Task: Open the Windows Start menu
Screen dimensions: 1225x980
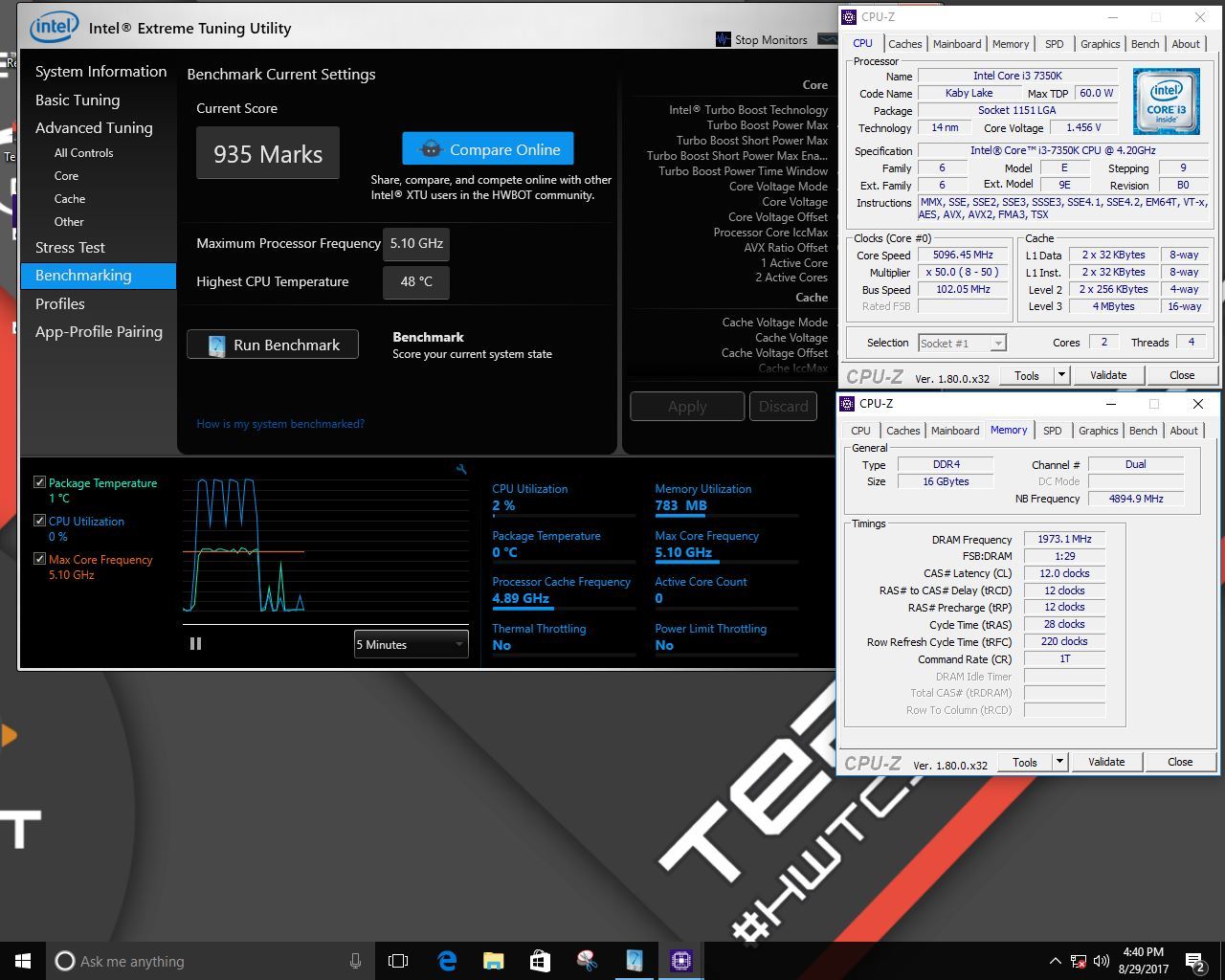Action: pos(23,961)
